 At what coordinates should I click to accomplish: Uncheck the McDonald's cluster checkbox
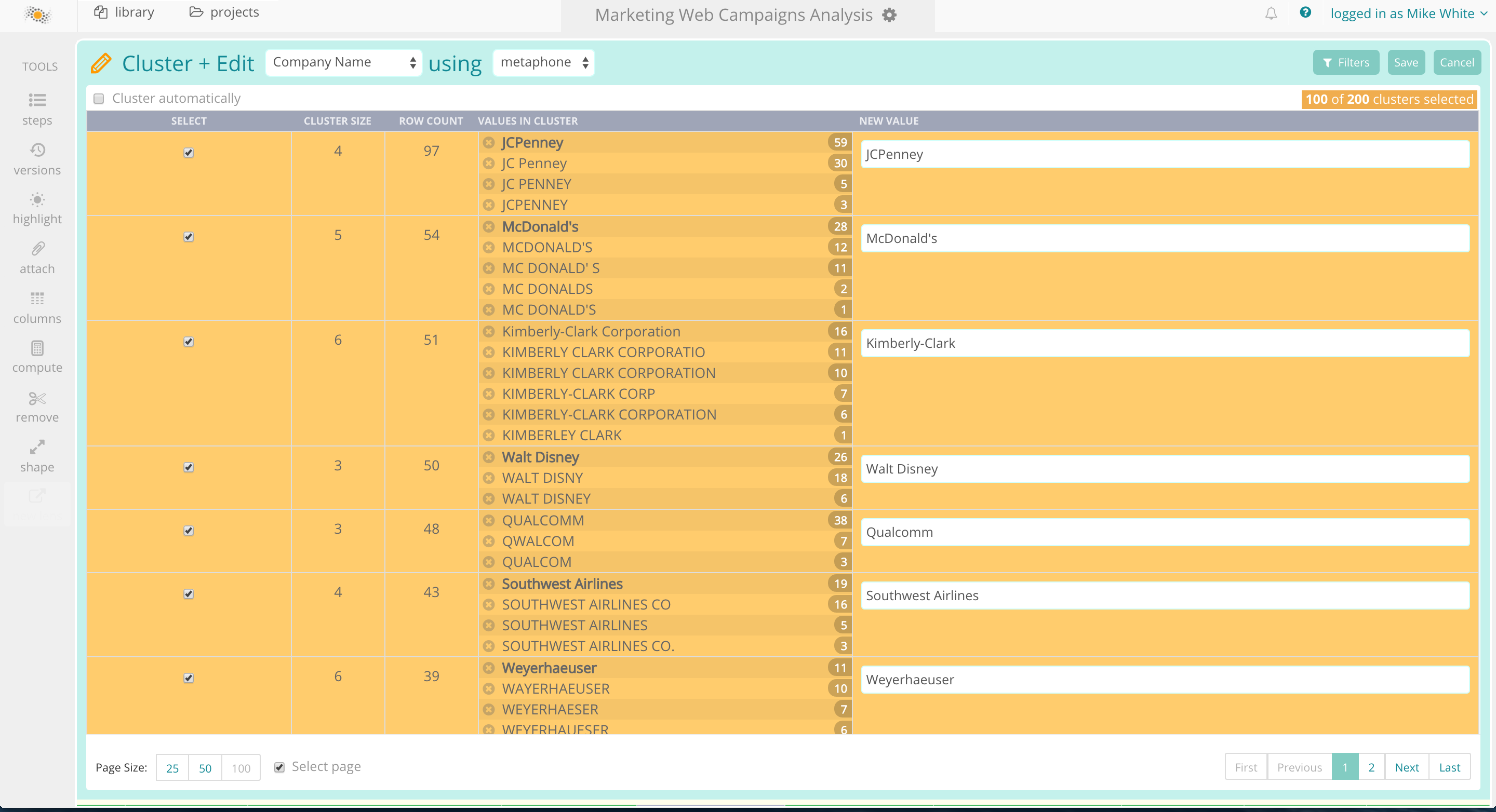(188, 237)
